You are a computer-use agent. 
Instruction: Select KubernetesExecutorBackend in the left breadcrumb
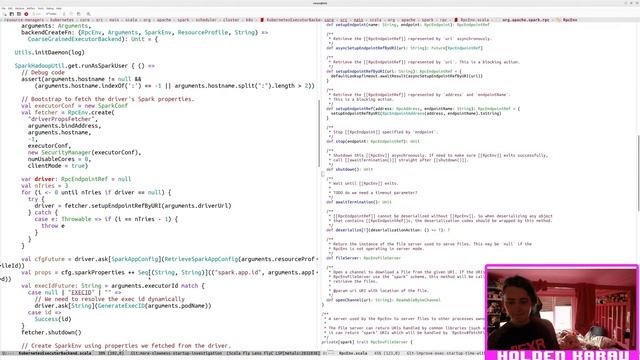[x=293, y=20]
